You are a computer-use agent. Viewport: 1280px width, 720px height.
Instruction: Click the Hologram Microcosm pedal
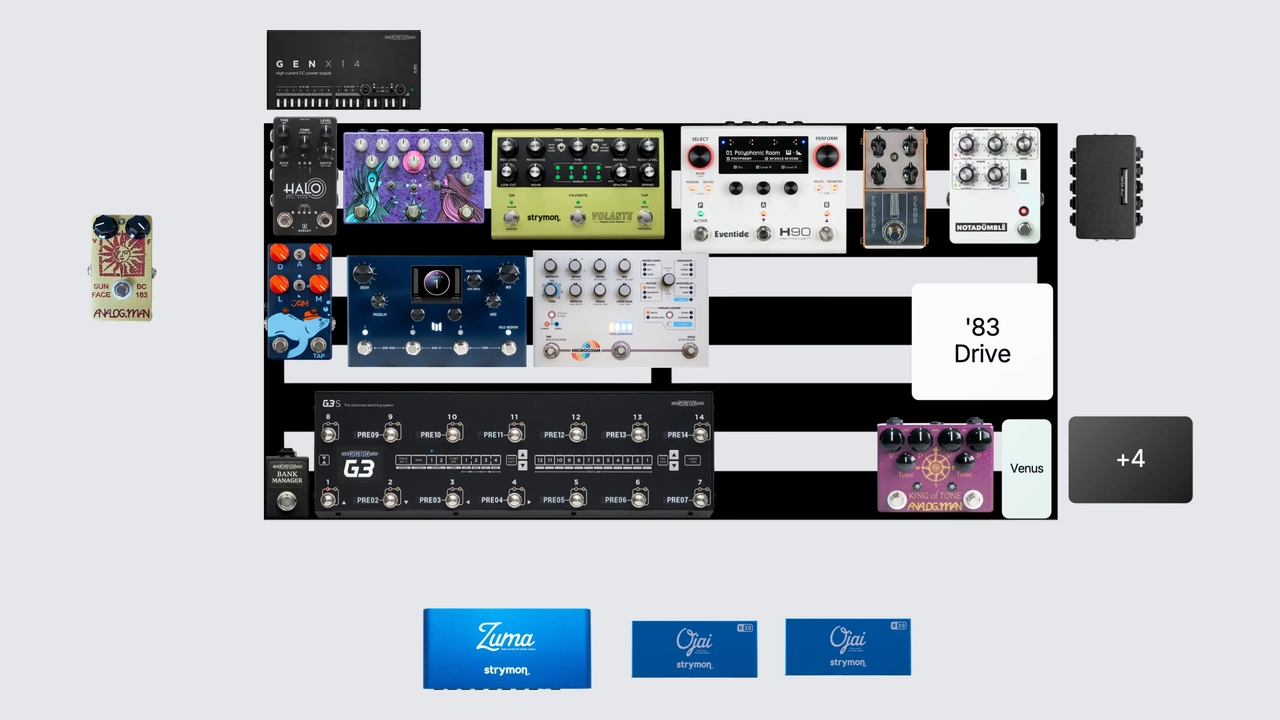(620, 308)
